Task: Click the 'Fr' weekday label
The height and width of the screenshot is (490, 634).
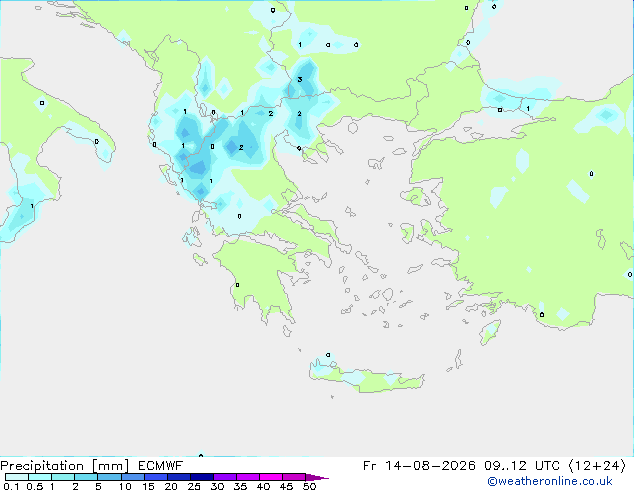Action: (370, 466)
